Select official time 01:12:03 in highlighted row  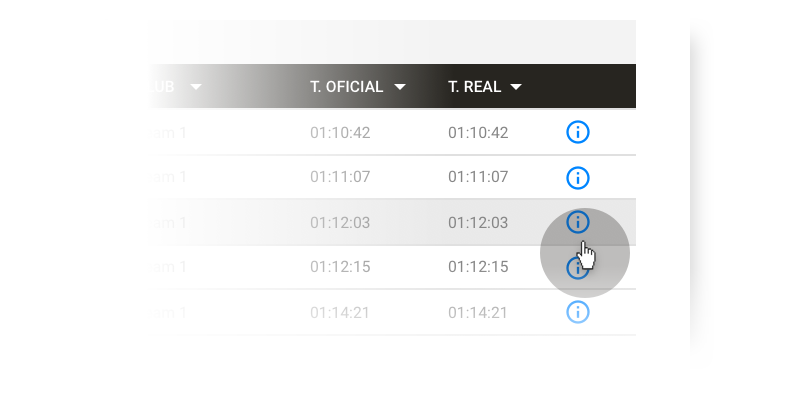click(x=340, y=223)
